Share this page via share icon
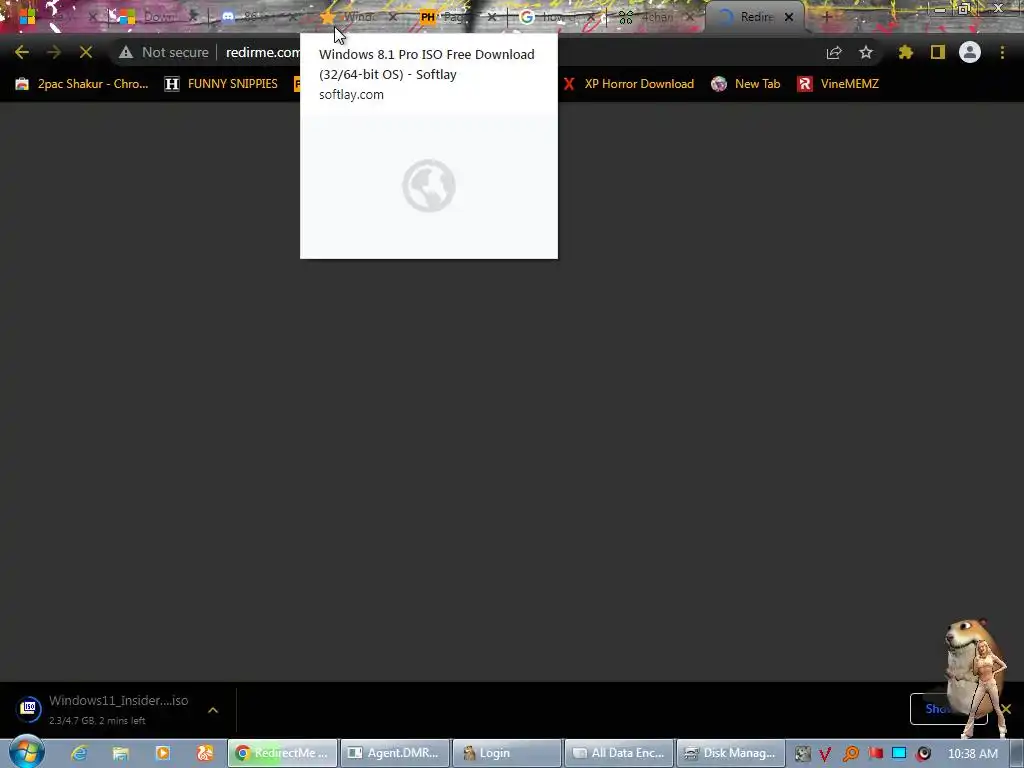This screenshot has height=768, width=1024. (834, 52)
